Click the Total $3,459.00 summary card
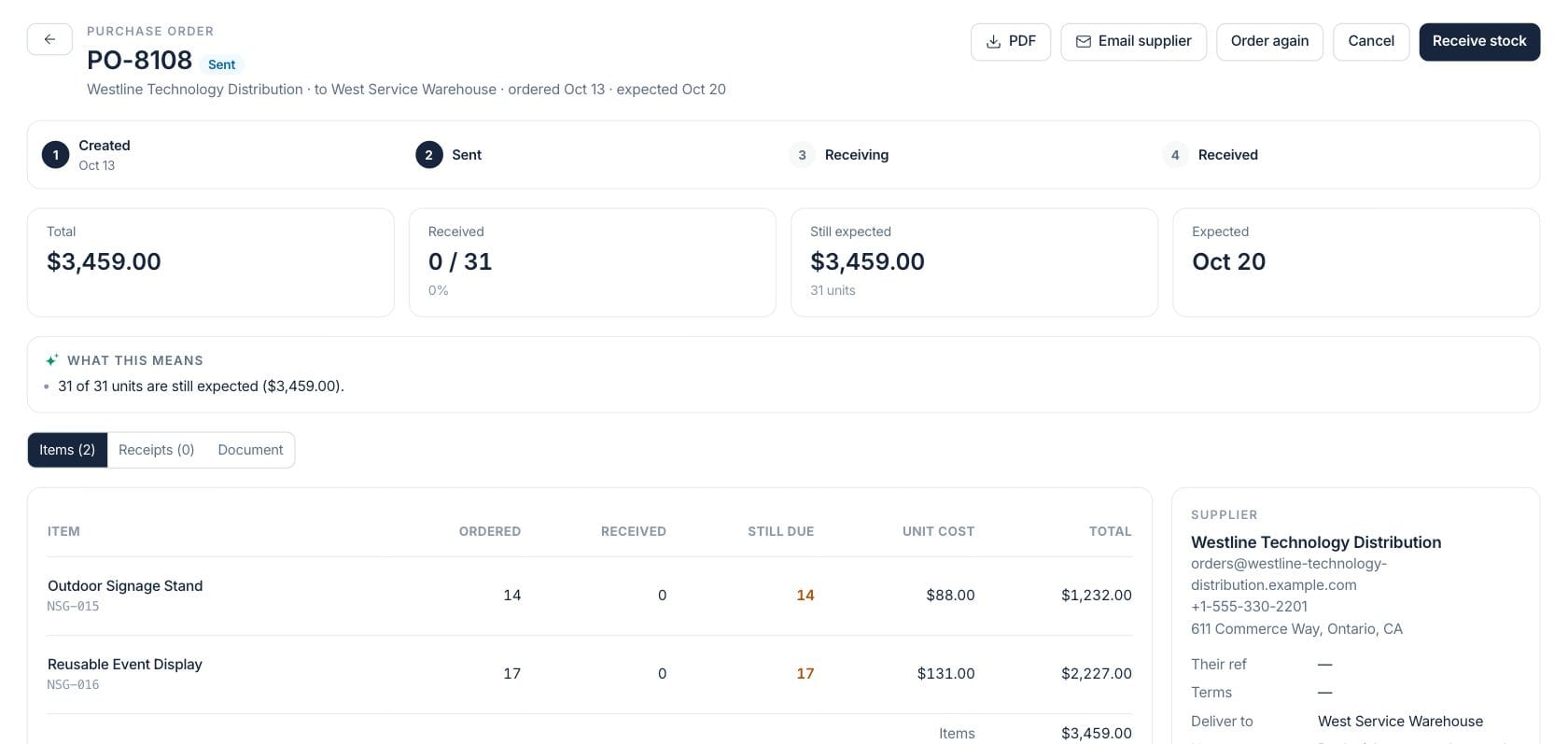 point(211,262)
